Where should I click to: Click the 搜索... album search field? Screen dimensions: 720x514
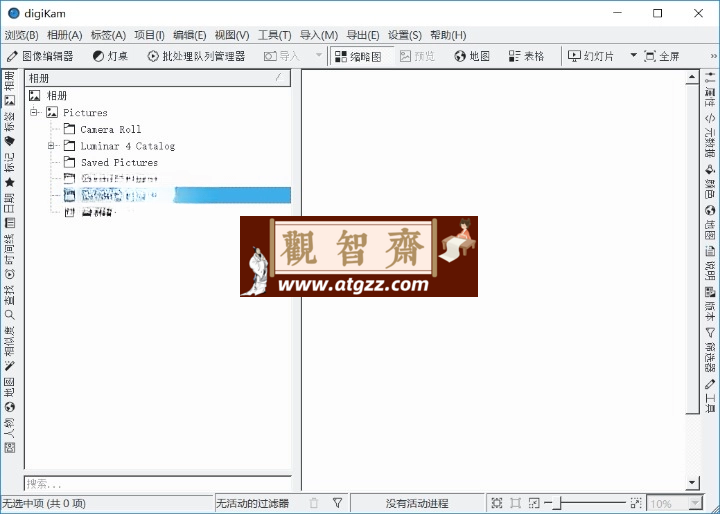(x=157, y=484)
